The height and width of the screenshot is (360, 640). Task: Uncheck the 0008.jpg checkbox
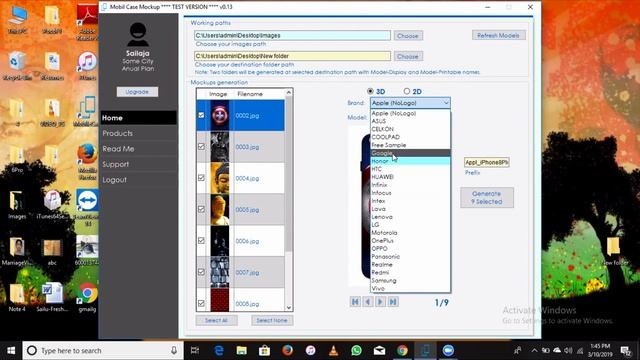[201, 303]
